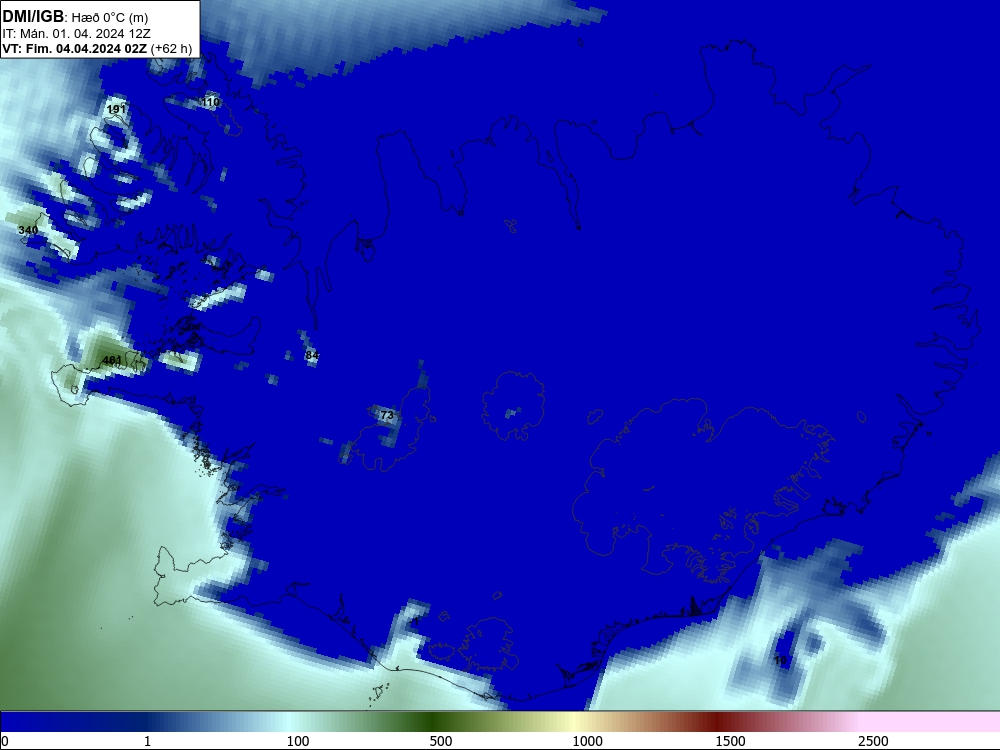
Task: Click the init time line 'IT: Mán. 01. 04. 2024 12Z'
Action: pos(77,34)
